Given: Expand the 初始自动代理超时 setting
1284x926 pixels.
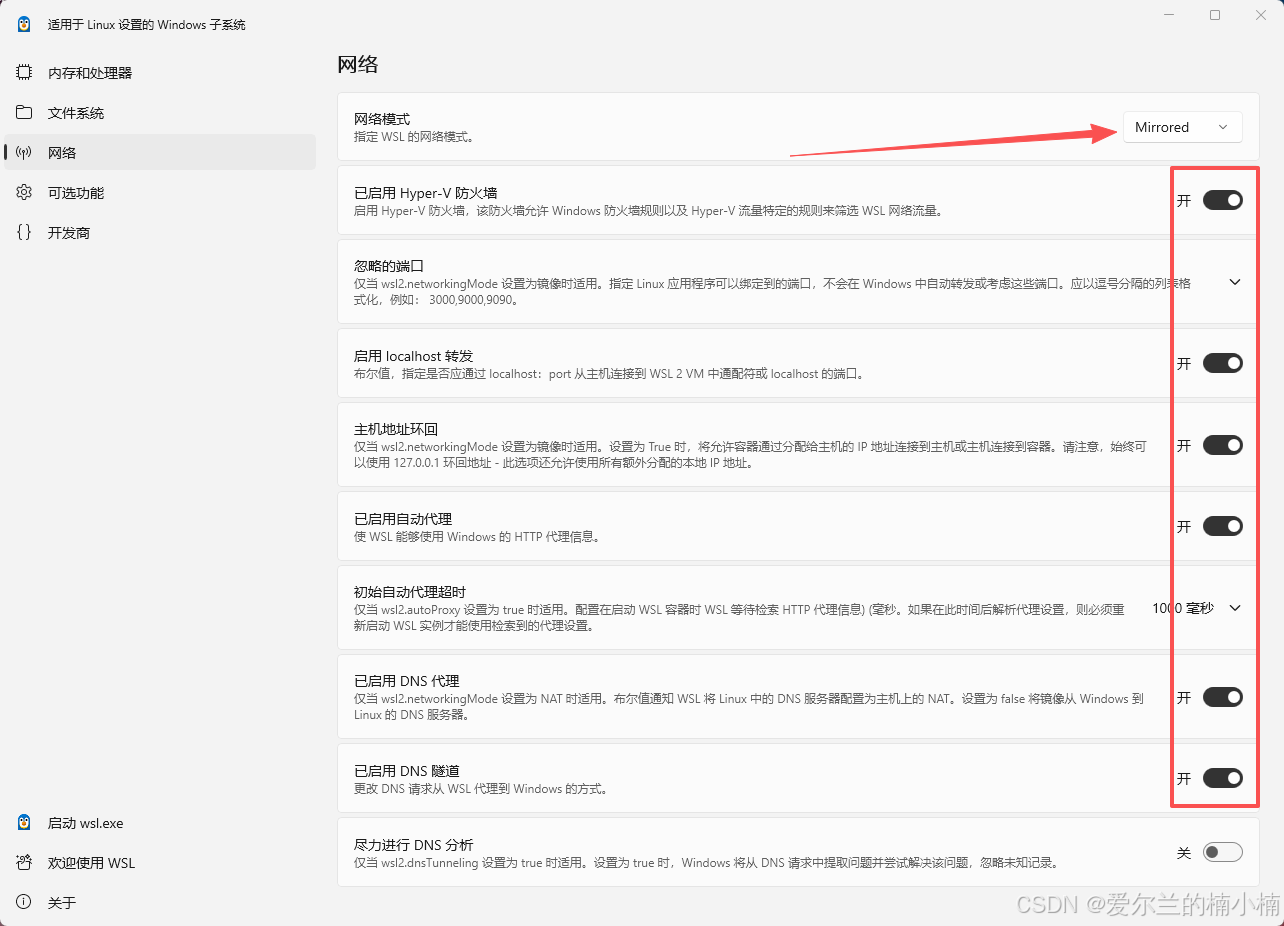Looking at the screenshot, I should [x=1235, y=608].
